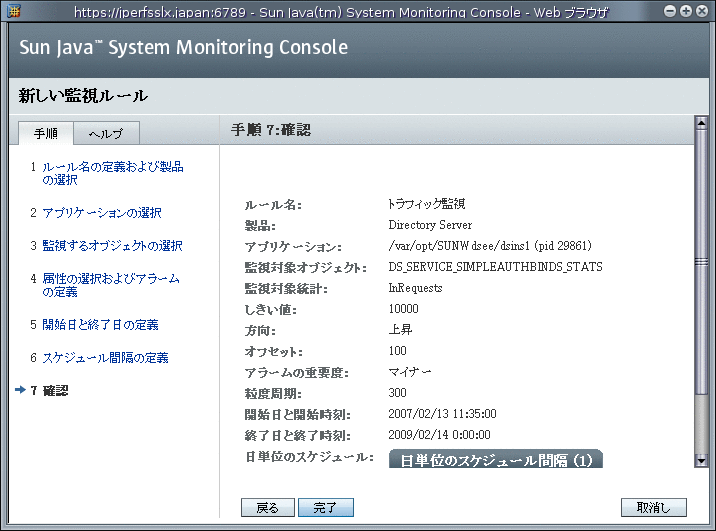
Task: Jump to step 3 監視するオブジェクトの選択
Action: tap(112, 246)
